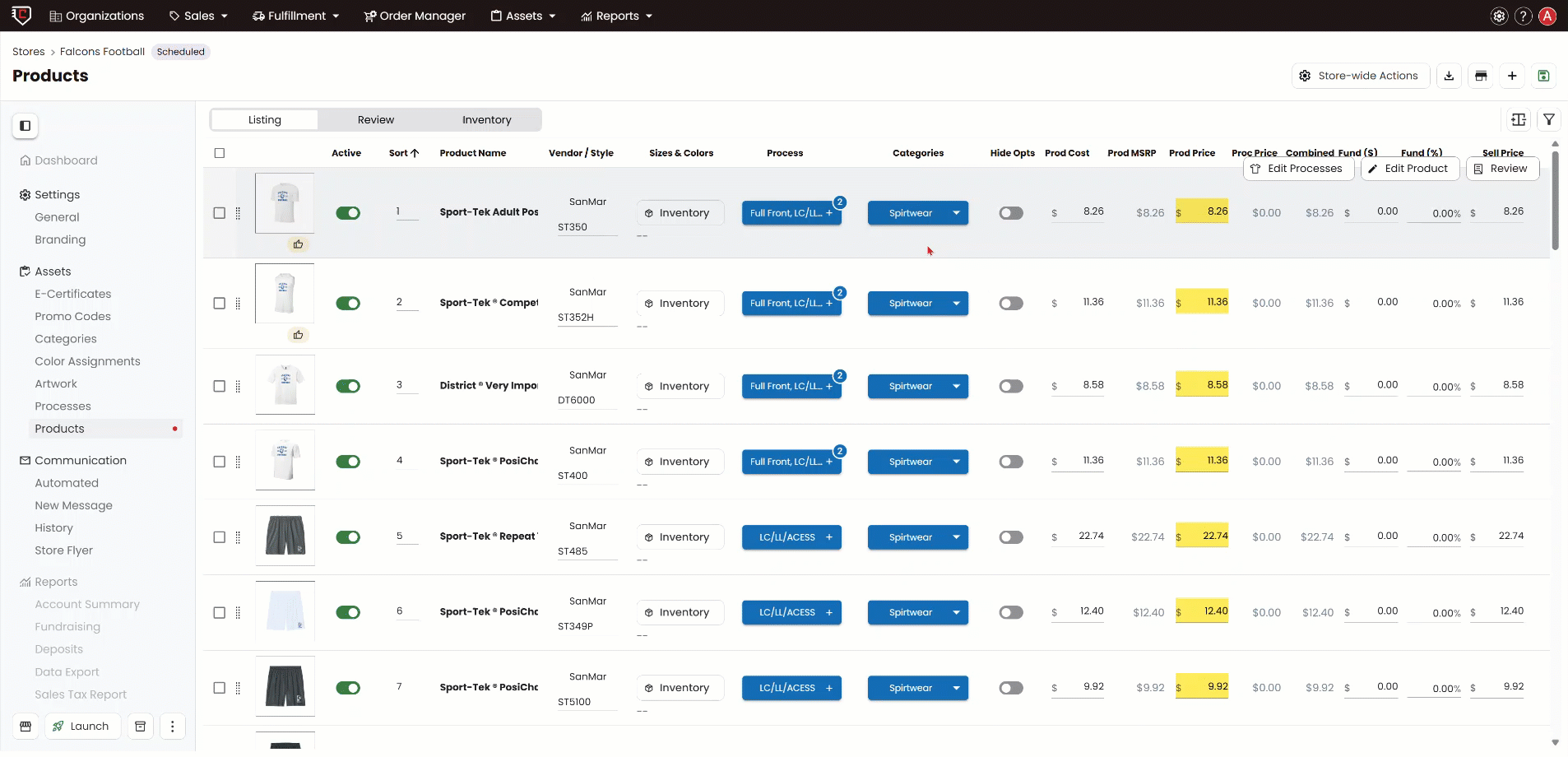This screenshot has width=1568, height=757.
Task: Click the app logo in top-left corner
Action: coord(21,16)
